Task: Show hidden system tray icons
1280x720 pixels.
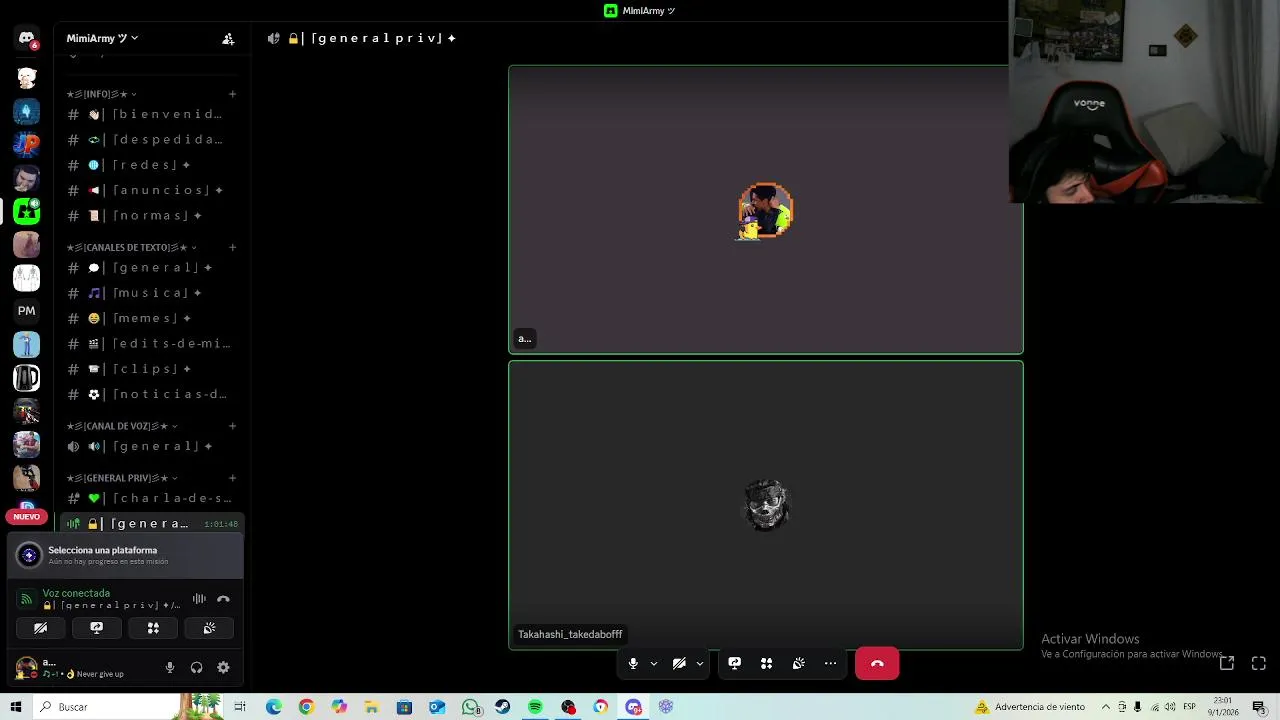Action: (1106, 707)
